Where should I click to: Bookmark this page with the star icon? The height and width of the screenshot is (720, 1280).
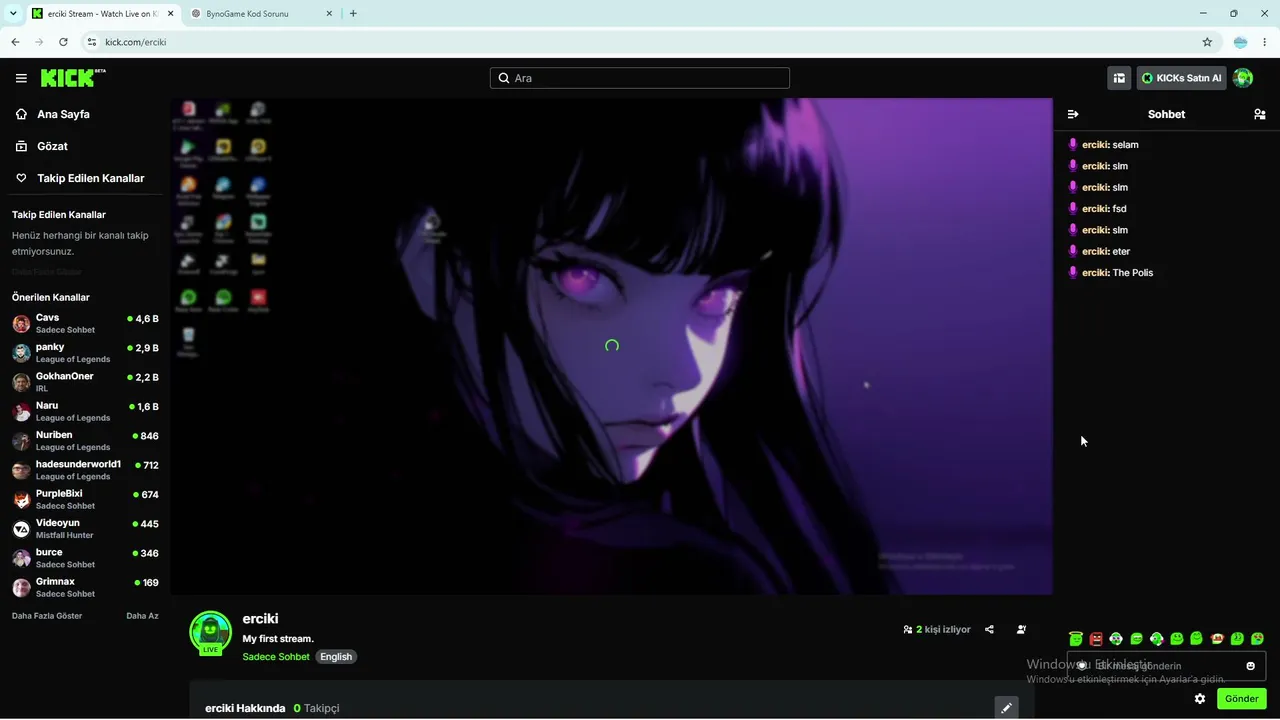pos(1207,42)
